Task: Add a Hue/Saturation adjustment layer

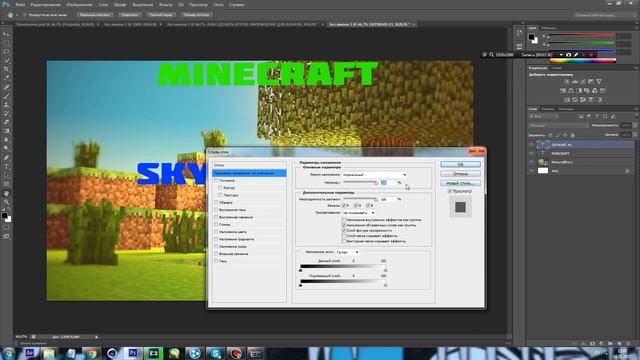Action: (563, 91)
